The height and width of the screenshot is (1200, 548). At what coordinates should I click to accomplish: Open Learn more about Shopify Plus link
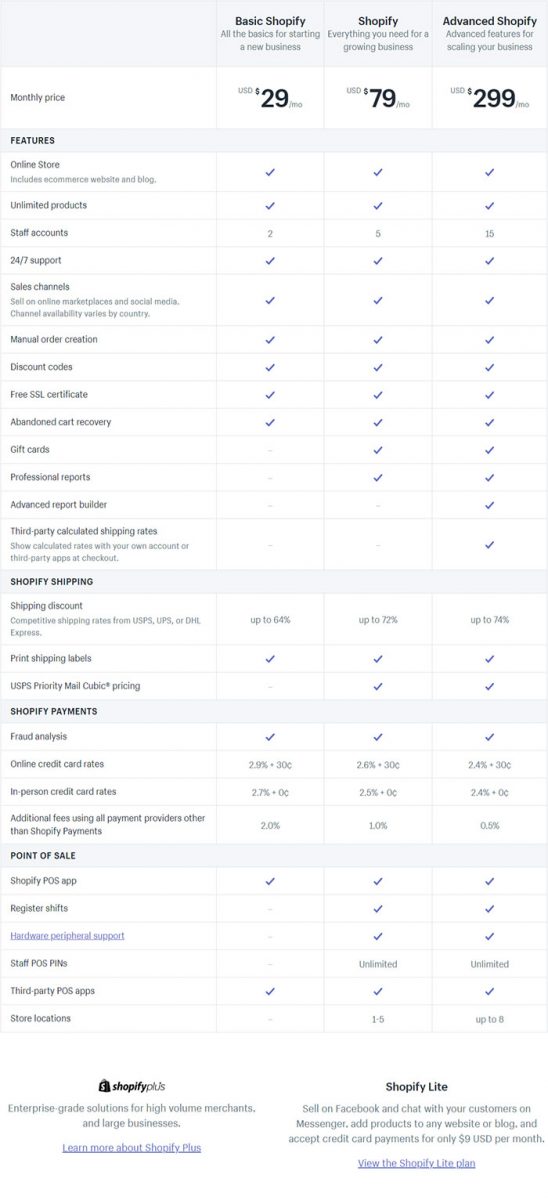[131, 1147]
